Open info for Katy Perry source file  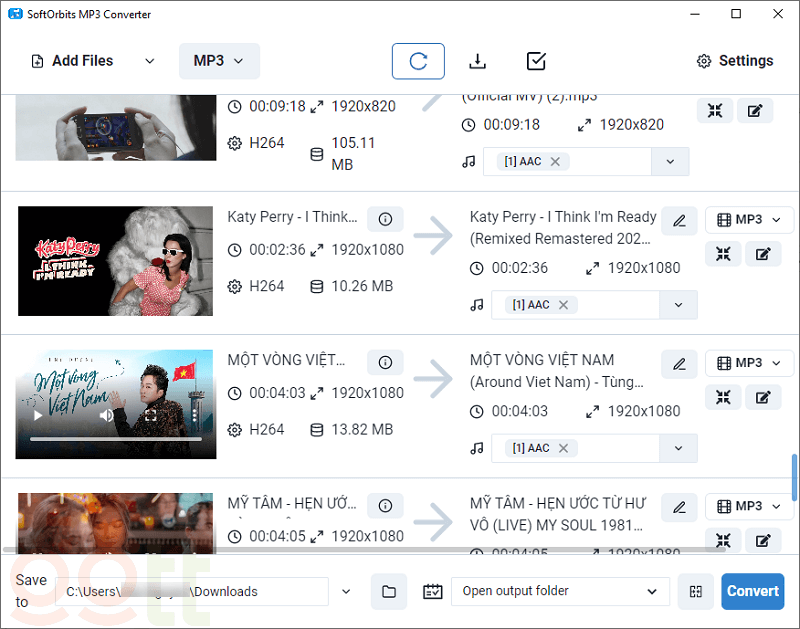tap(385, 219)
